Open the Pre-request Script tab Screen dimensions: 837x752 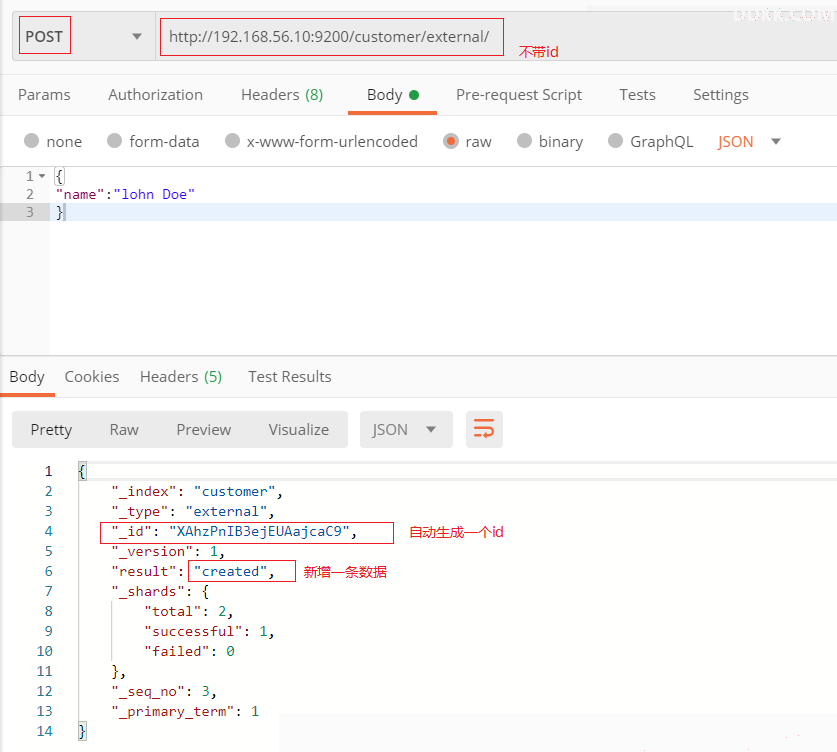518,94
